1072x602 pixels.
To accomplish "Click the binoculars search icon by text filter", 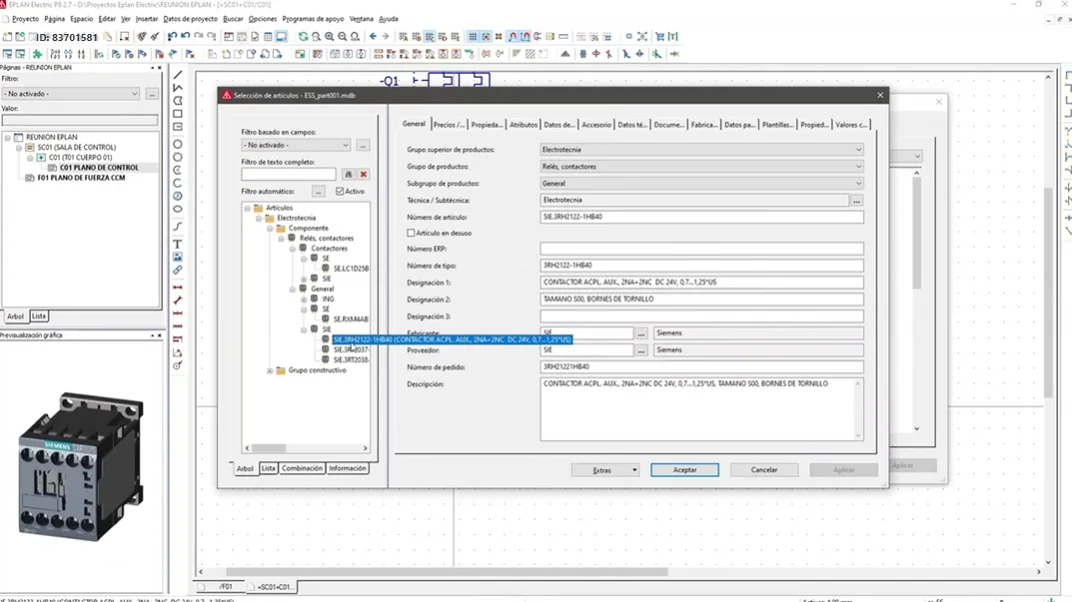I will (348, 174).
